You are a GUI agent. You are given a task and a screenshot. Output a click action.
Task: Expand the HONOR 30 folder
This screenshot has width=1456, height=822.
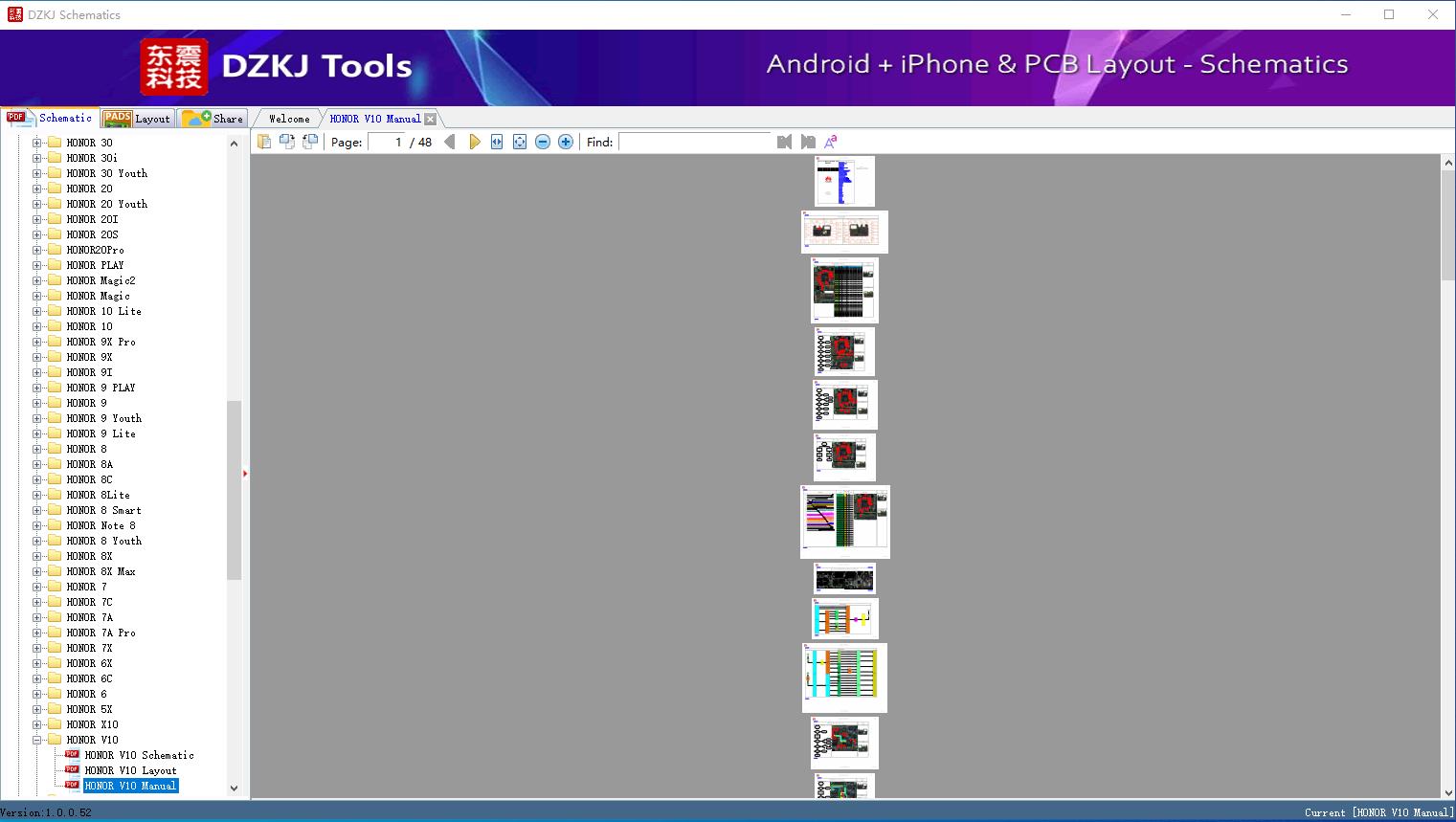[x=37, y=143]
